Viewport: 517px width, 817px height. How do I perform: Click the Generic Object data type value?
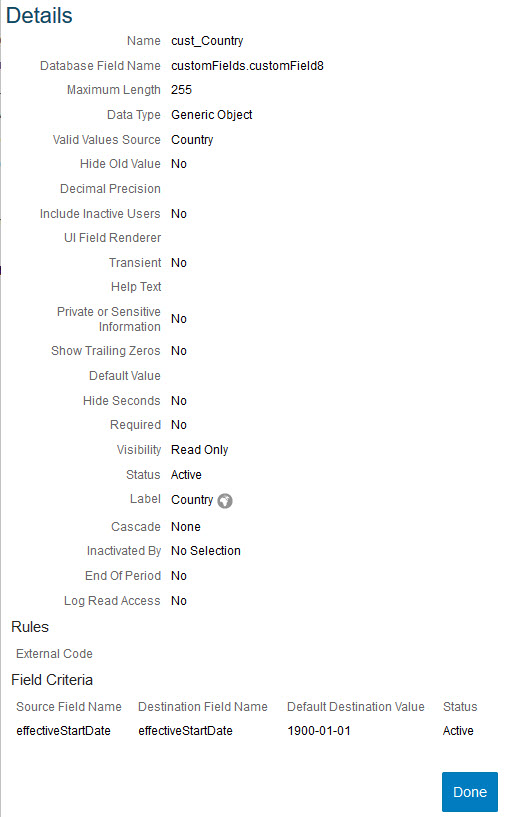pyautogui.click(x=212, y=115)
